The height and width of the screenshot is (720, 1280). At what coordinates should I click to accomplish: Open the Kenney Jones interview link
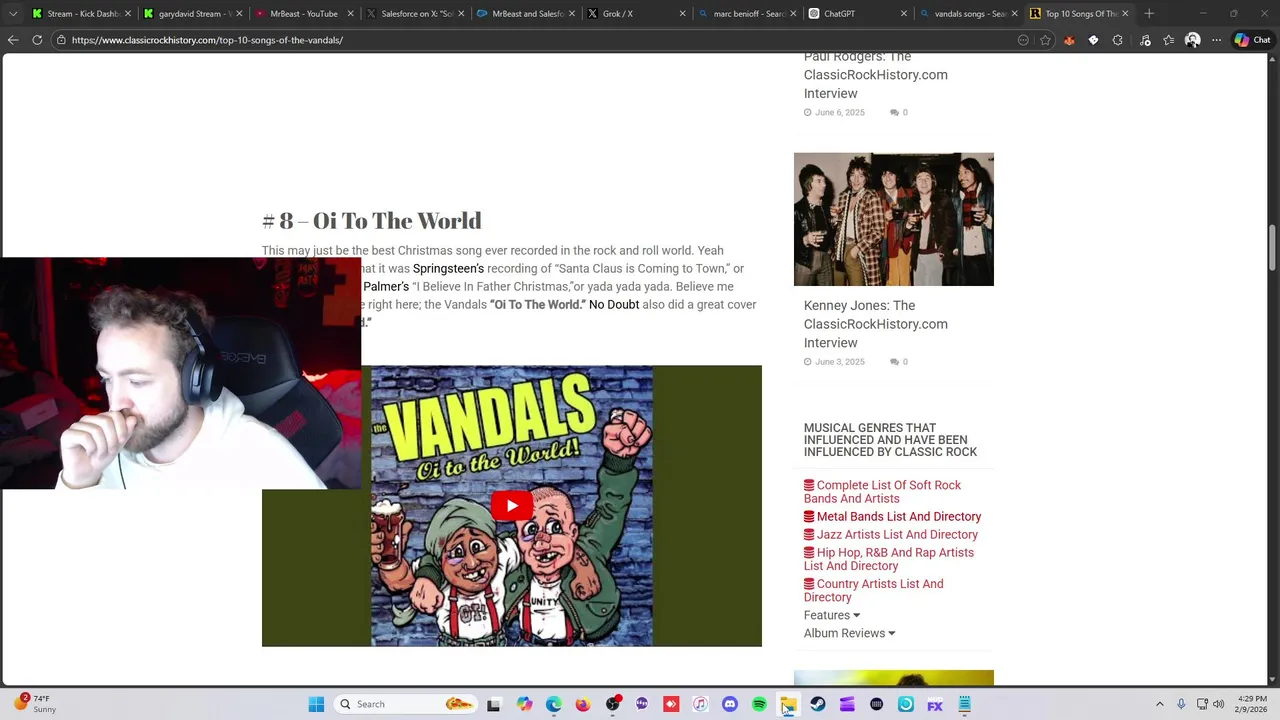click(875, 324)
